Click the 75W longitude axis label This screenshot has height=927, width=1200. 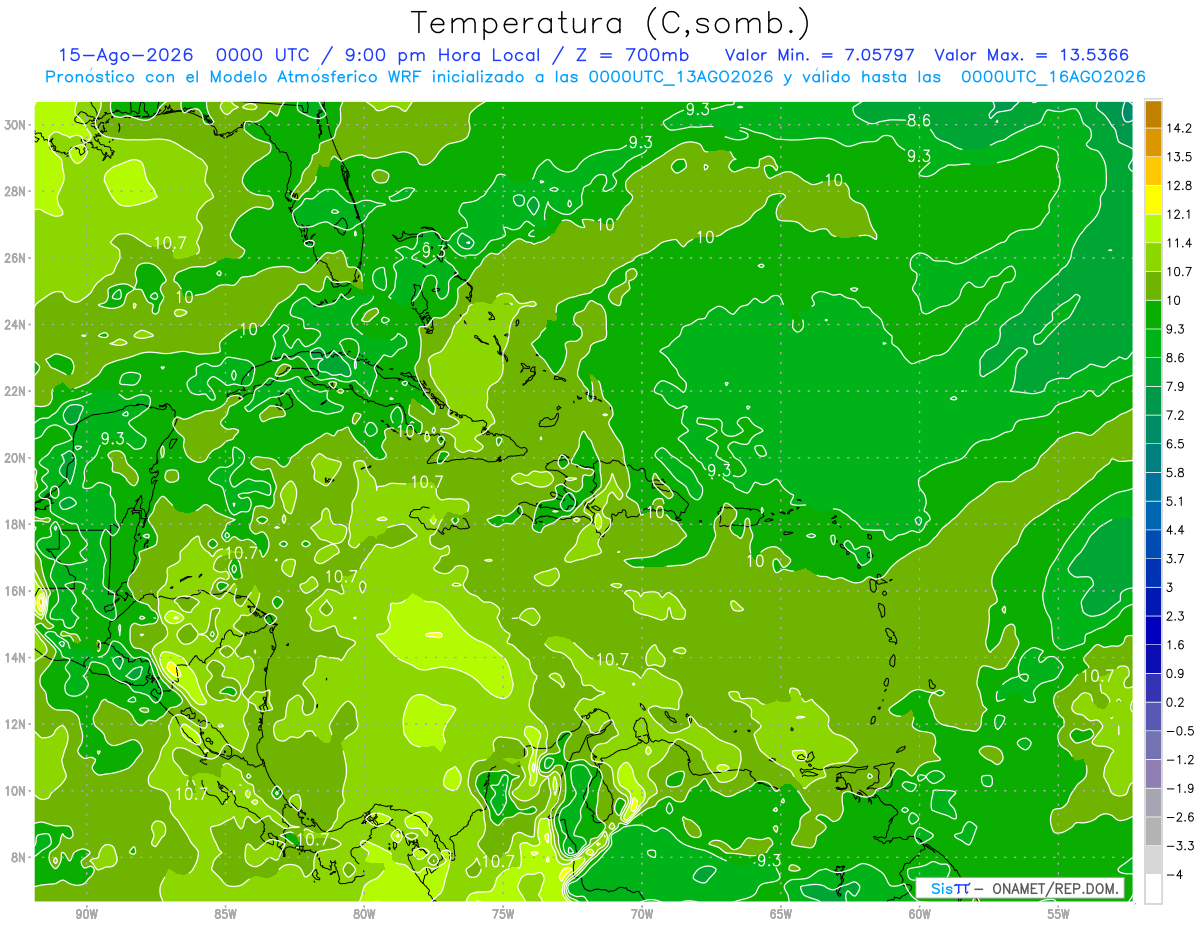click(x=503, y=914)
